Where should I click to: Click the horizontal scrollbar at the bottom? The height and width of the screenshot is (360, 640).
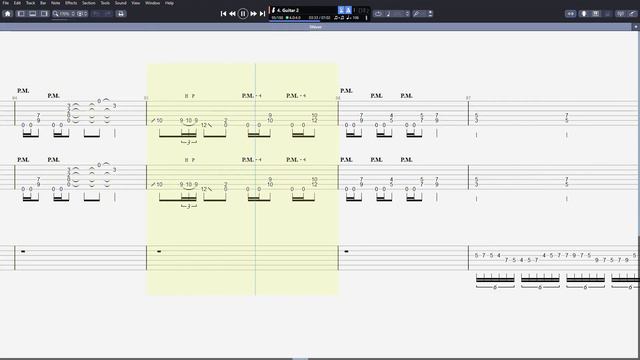click(300, 359)
